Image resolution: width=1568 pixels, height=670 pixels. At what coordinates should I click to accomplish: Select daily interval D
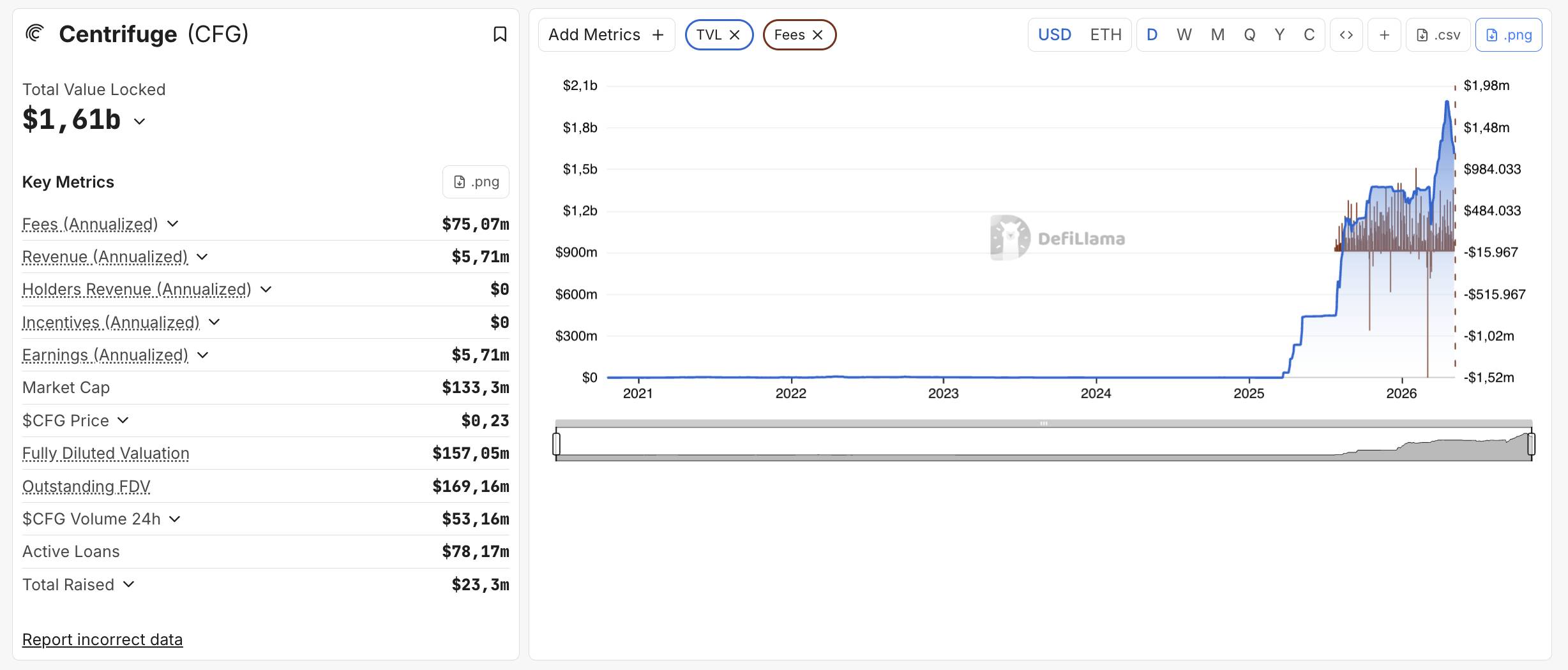(1152, 34)
